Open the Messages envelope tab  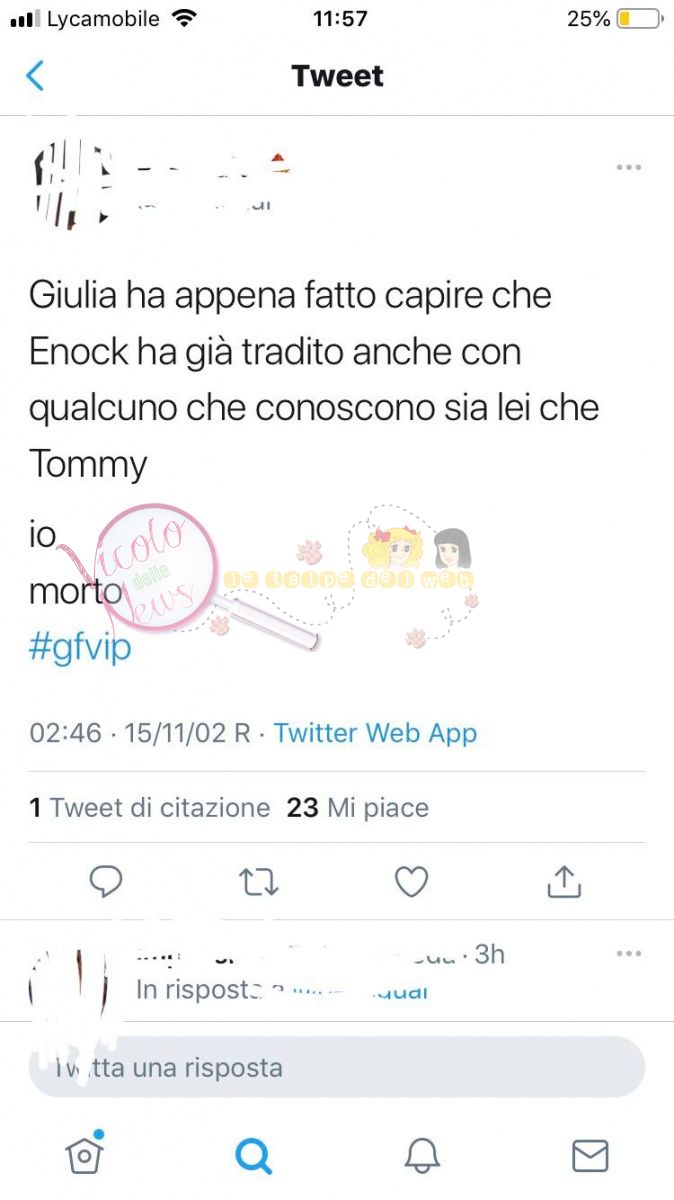coord(590,1156)
